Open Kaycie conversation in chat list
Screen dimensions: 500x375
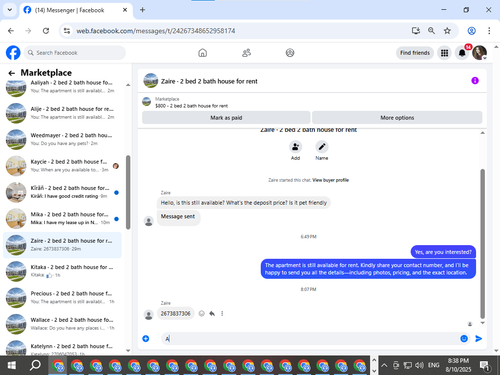pyautogui.click(x=62, y=166)
